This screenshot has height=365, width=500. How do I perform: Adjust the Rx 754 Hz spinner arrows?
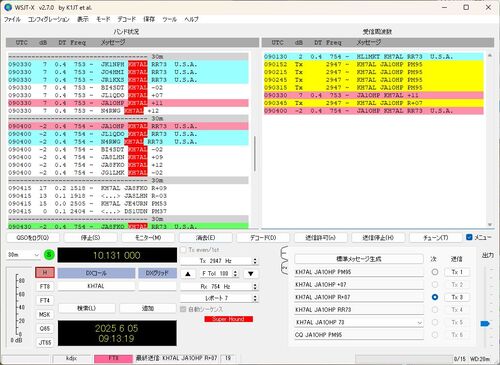point(255,286)
